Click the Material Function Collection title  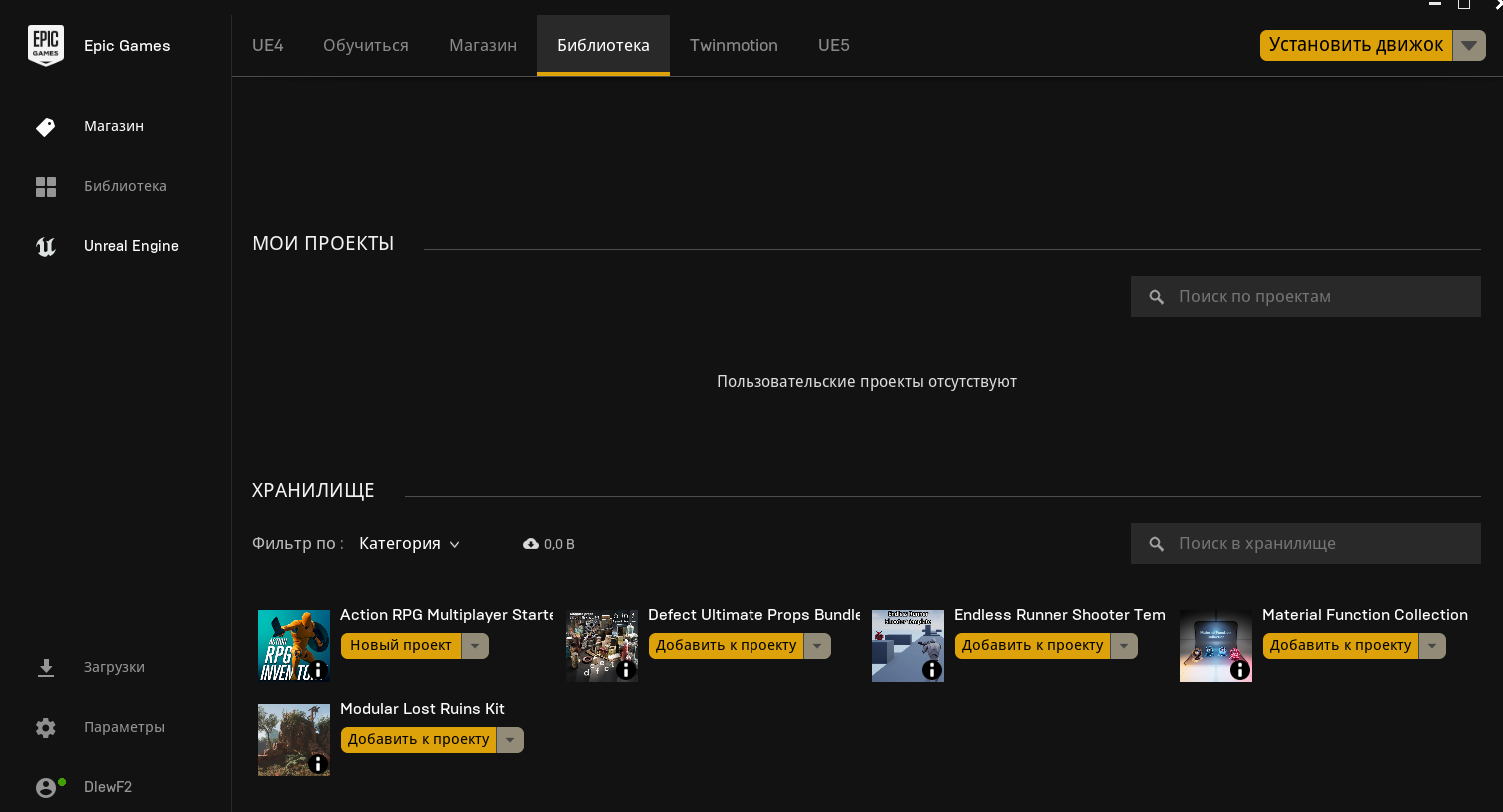pyautogui.click(x=1365, y=615)
